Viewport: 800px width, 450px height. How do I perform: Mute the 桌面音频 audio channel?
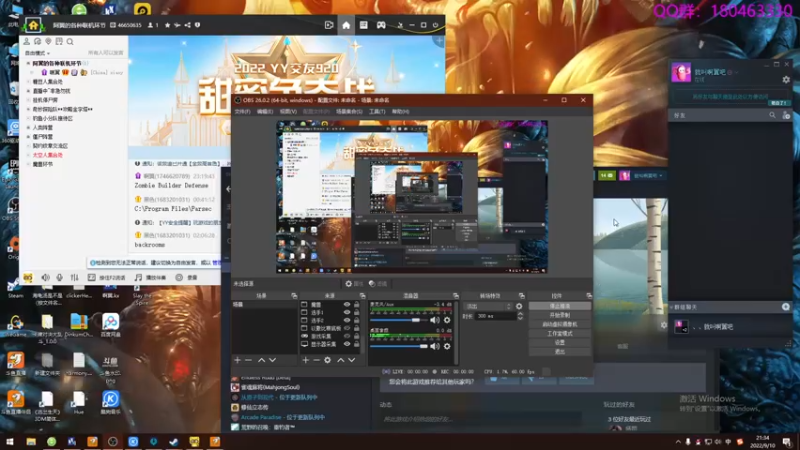434,346
